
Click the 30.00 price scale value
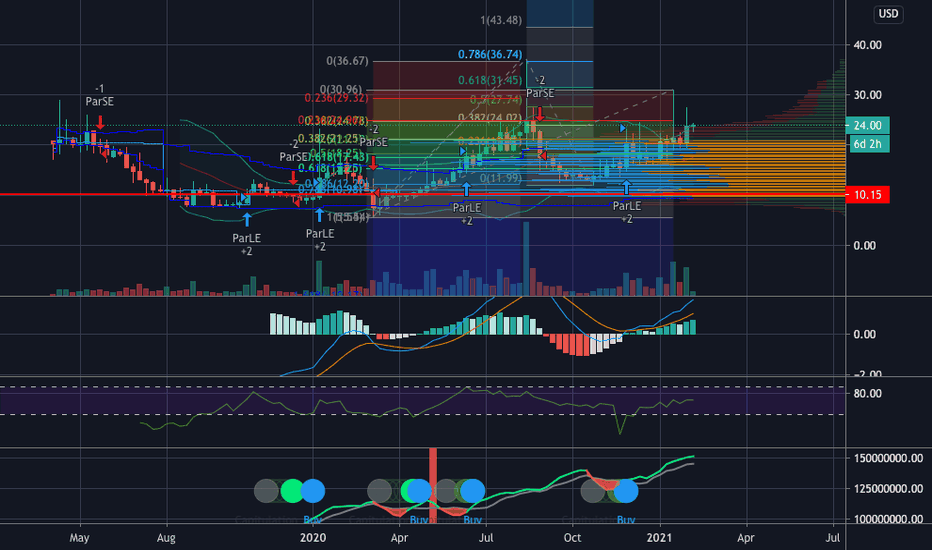pyautogui.click(x=867, y=95)
